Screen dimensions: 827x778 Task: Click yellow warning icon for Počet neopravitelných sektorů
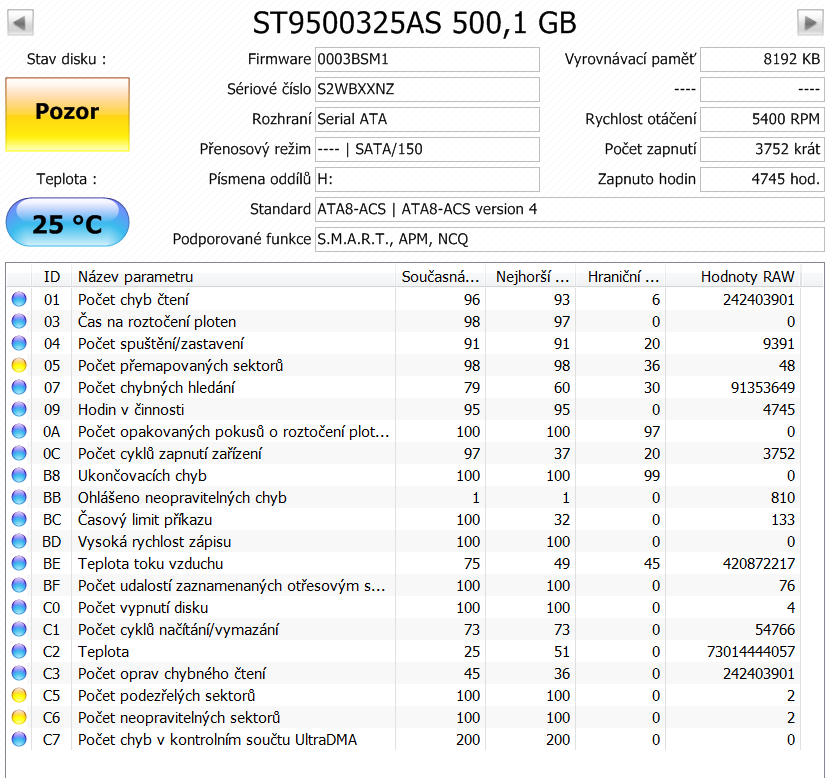[19, 717]
